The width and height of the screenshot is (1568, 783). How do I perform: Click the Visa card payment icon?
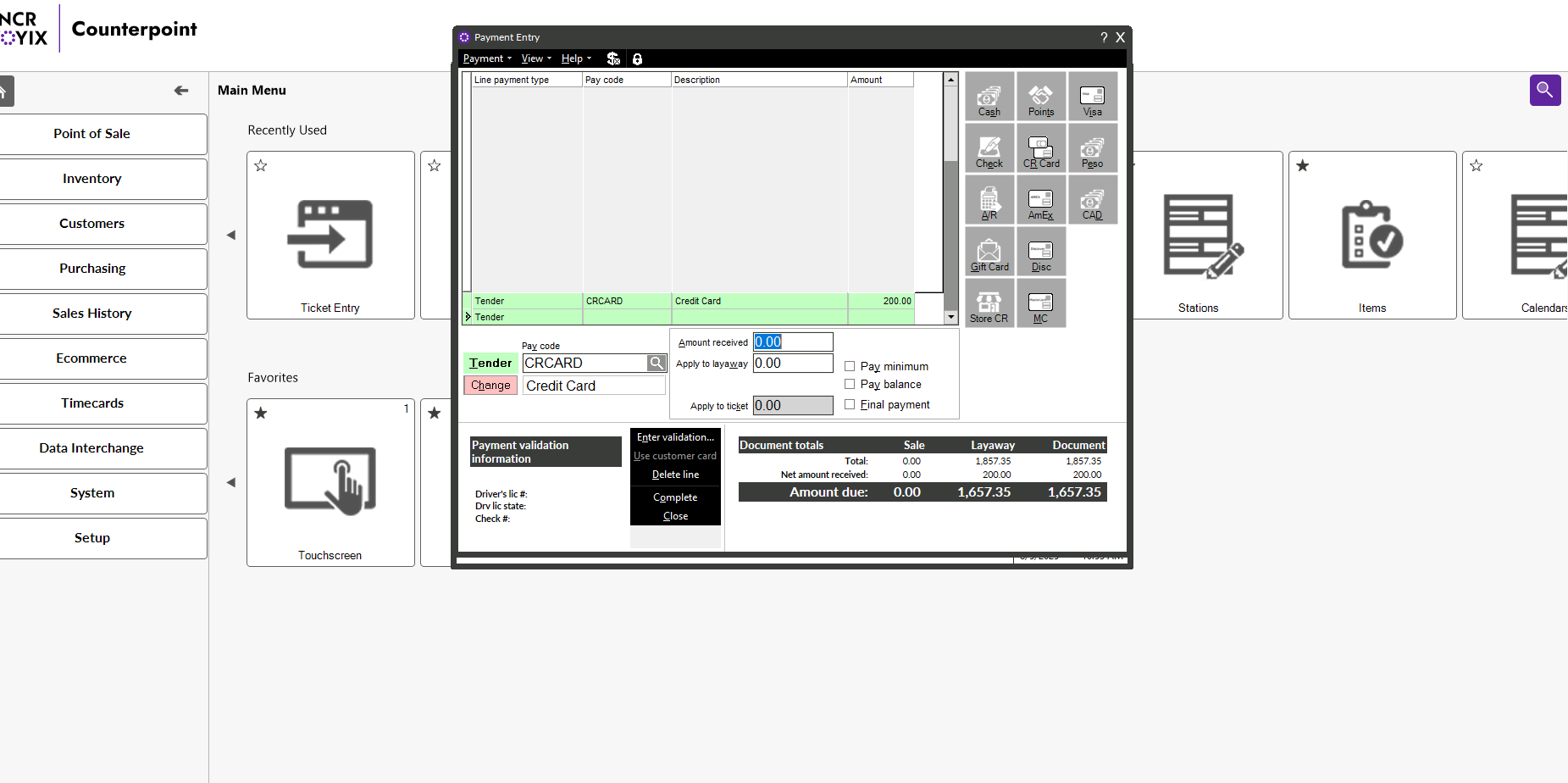[x=1093, y=97]
